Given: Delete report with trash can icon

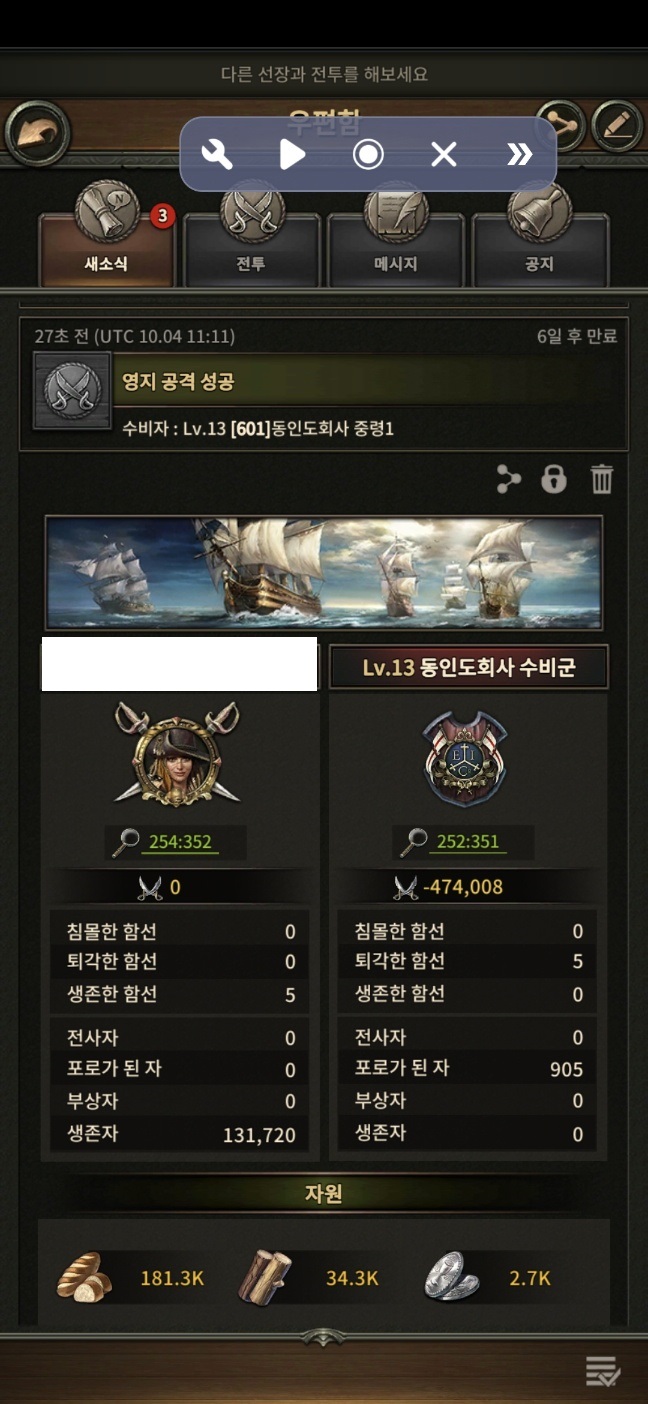Looking at the screenshot, I should pyautogui.click(x=601, y=480).
